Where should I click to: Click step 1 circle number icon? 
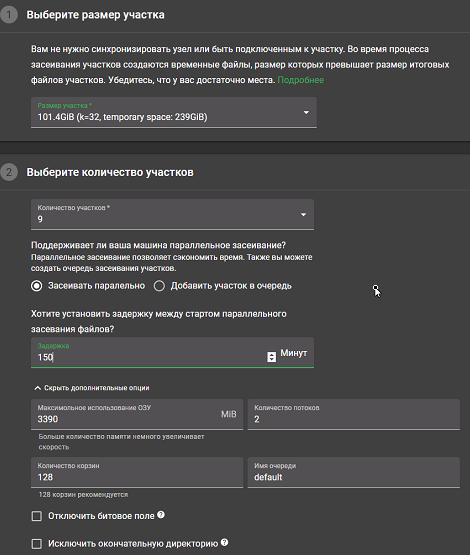click(9, 15)
